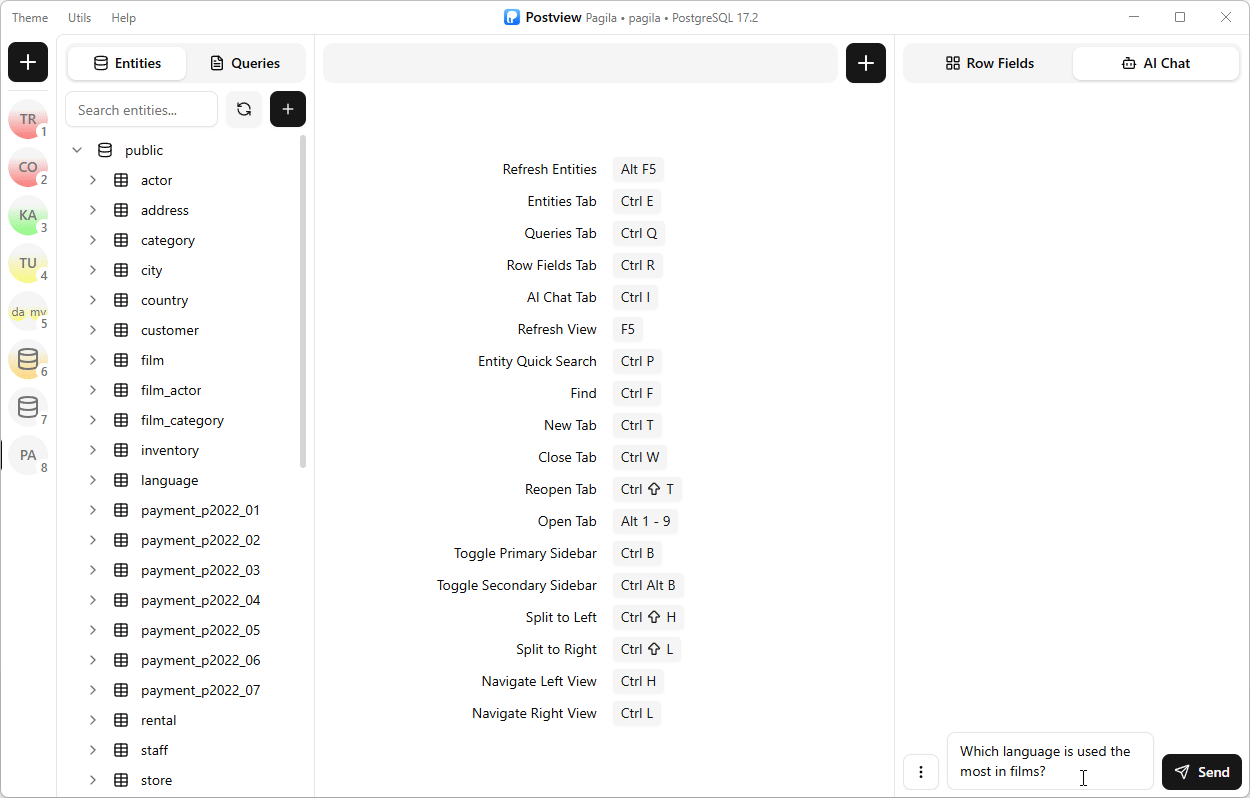
Task: Select the KA connection avatar
Action: point(28,216)
